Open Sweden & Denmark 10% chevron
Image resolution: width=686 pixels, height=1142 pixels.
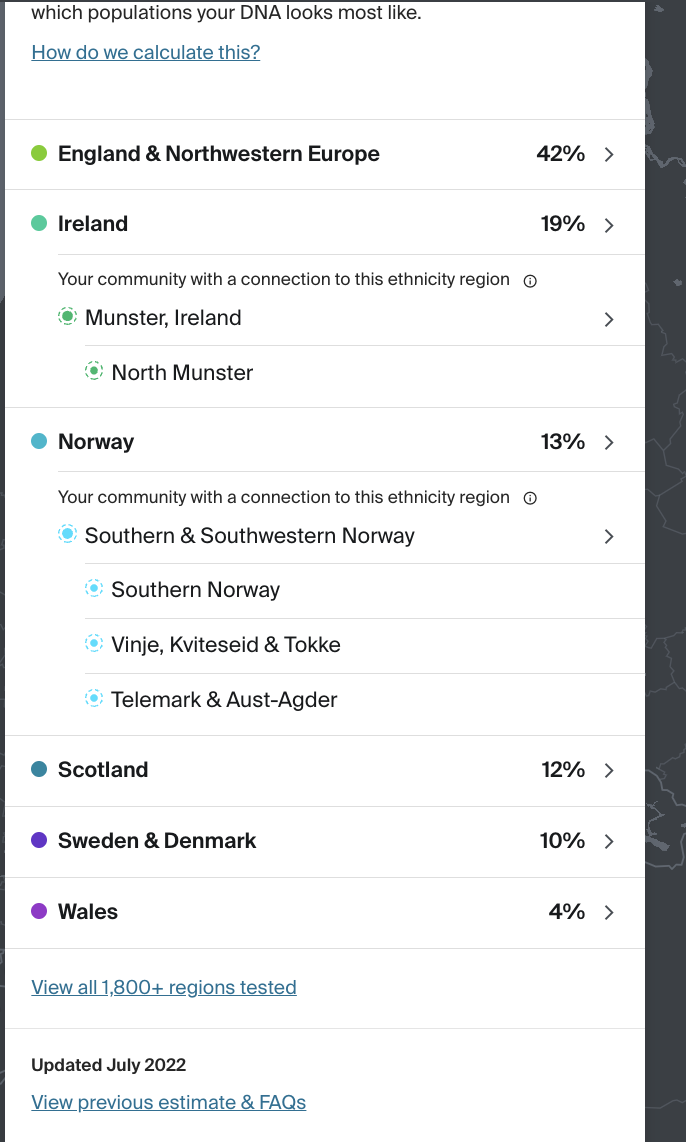[609, 841]
